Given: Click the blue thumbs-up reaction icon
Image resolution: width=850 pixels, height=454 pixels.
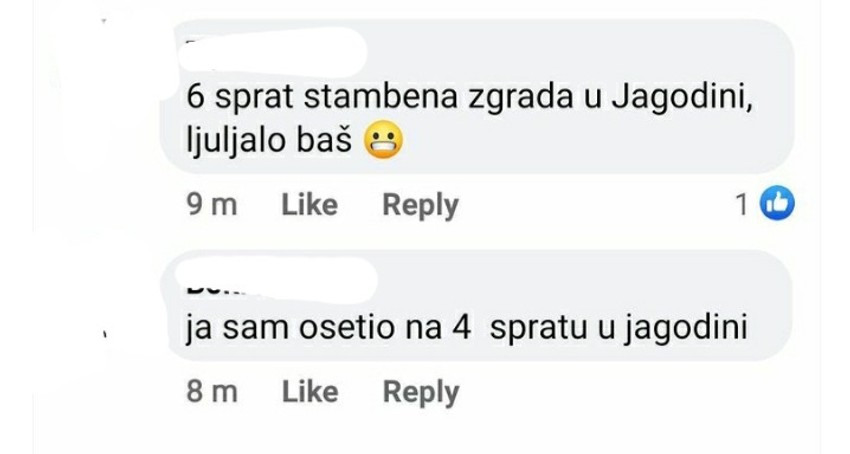Looking at the screenshot, I should [x=777, y=204].
